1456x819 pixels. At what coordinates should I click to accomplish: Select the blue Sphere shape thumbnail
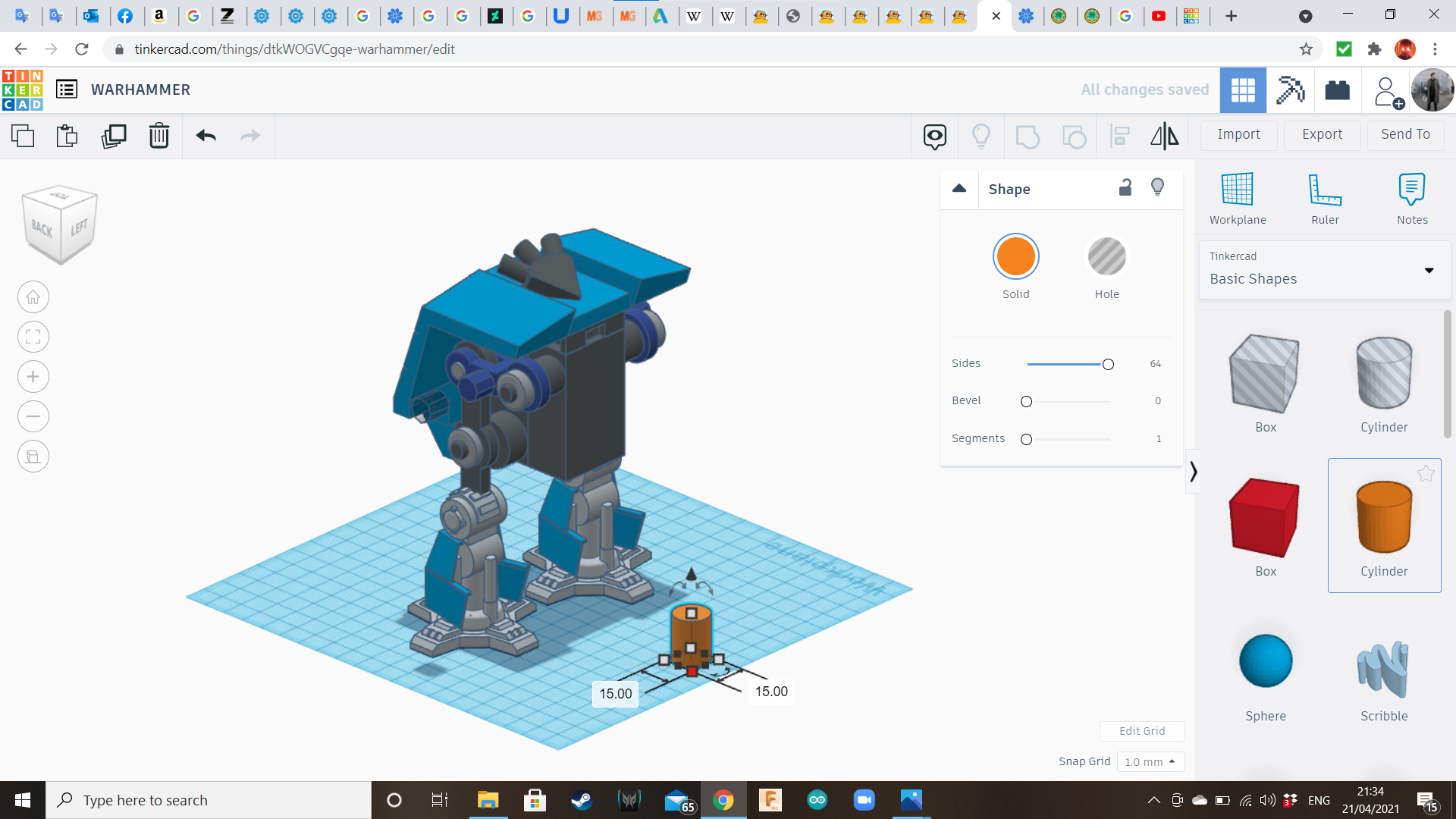pyautogui.click(x=1265, y=661)
